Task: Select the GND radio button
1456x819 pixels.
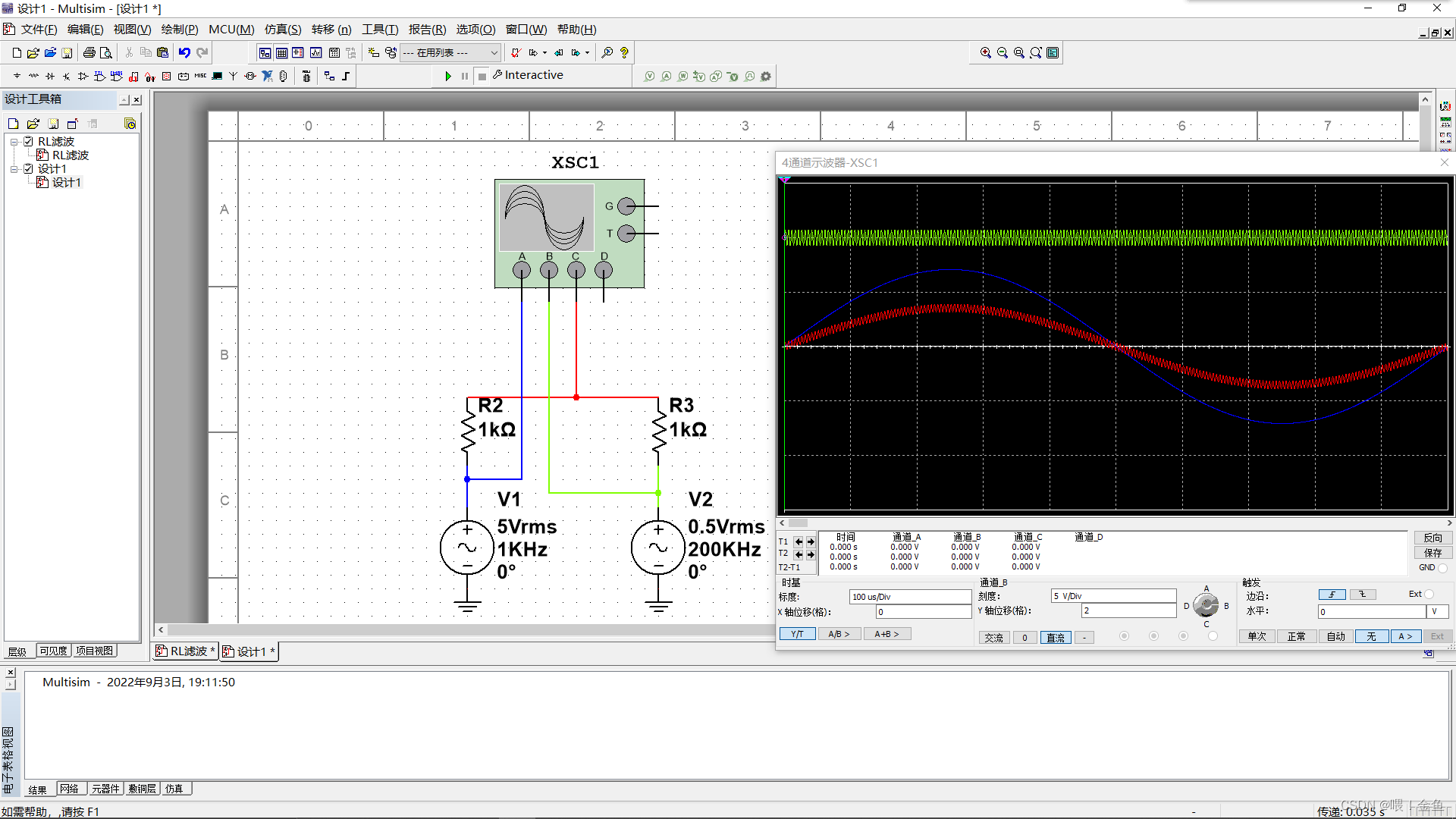Action: tap(1442, 567)
